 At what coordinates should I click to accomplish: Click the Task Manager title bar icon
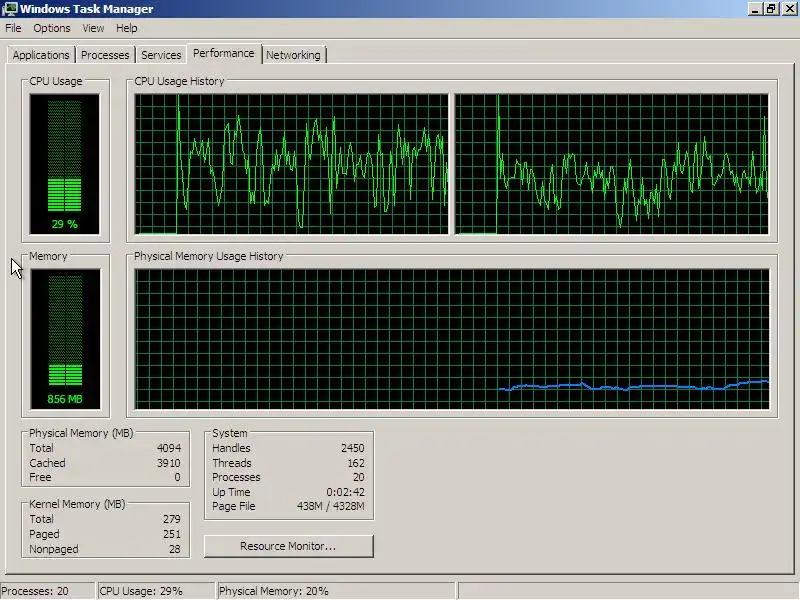coord(10,9)
